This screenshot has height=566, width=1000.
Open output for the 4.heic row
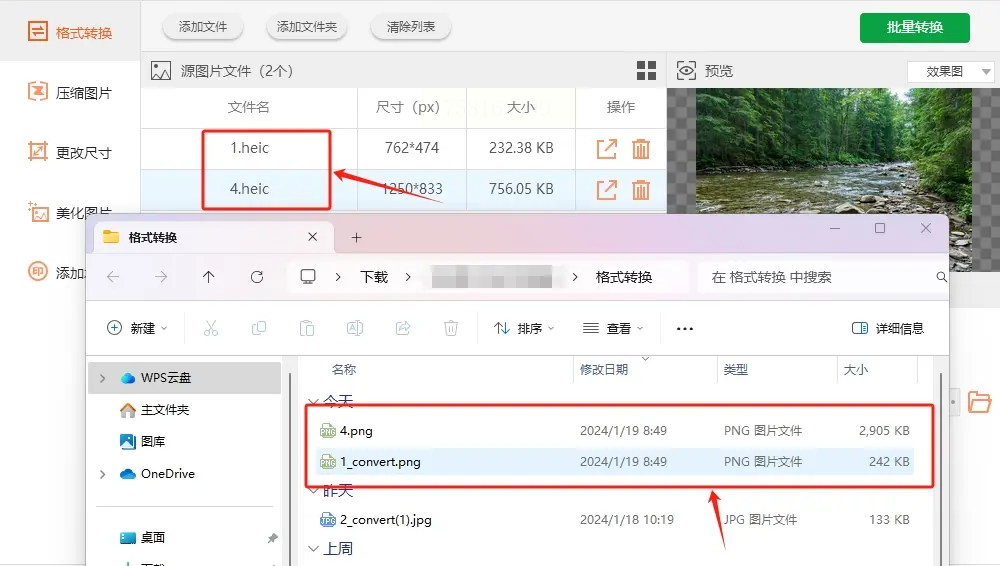pyautogui.click(x=607, y=190)
